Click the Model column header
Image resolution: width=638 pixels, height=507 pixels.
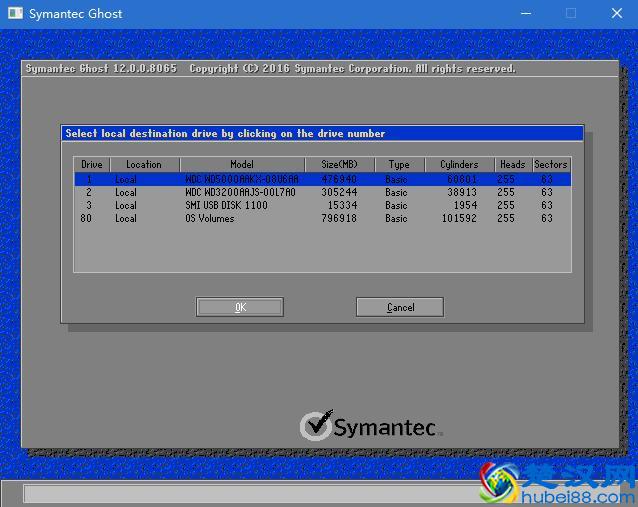point(242,164)
